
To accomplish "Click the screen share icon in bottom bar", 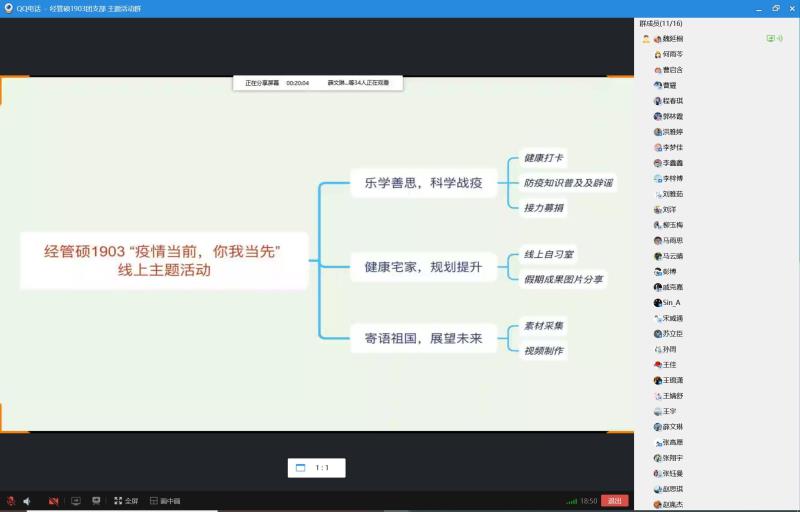I will (x=75, y=500).
